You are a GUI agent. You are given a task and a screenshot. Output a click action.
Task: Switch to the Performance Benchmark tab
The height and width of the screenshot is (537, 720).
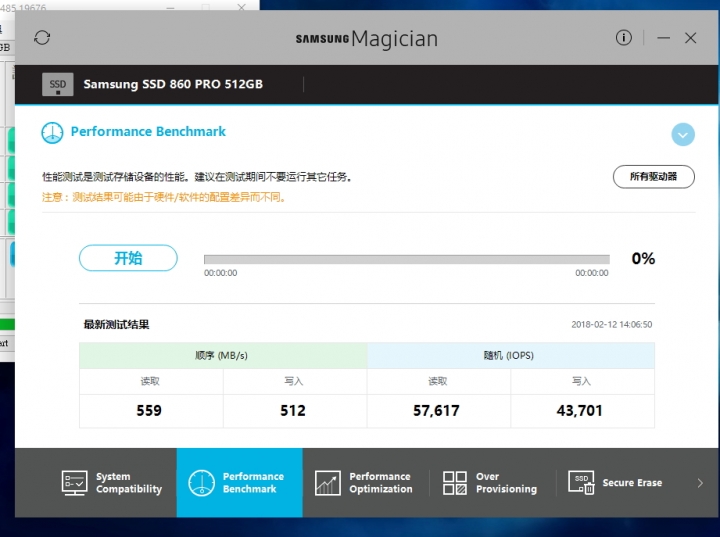coord(240,482)
